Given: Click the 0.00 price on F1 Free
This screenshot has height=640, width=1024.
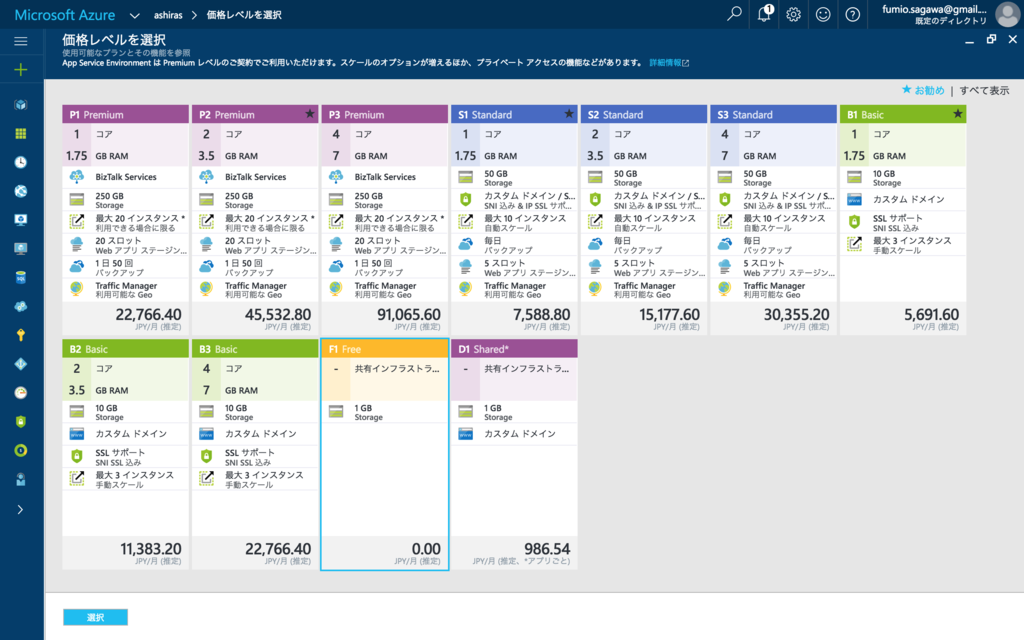Looking at the screenshot, I should [x=426, y=549].
